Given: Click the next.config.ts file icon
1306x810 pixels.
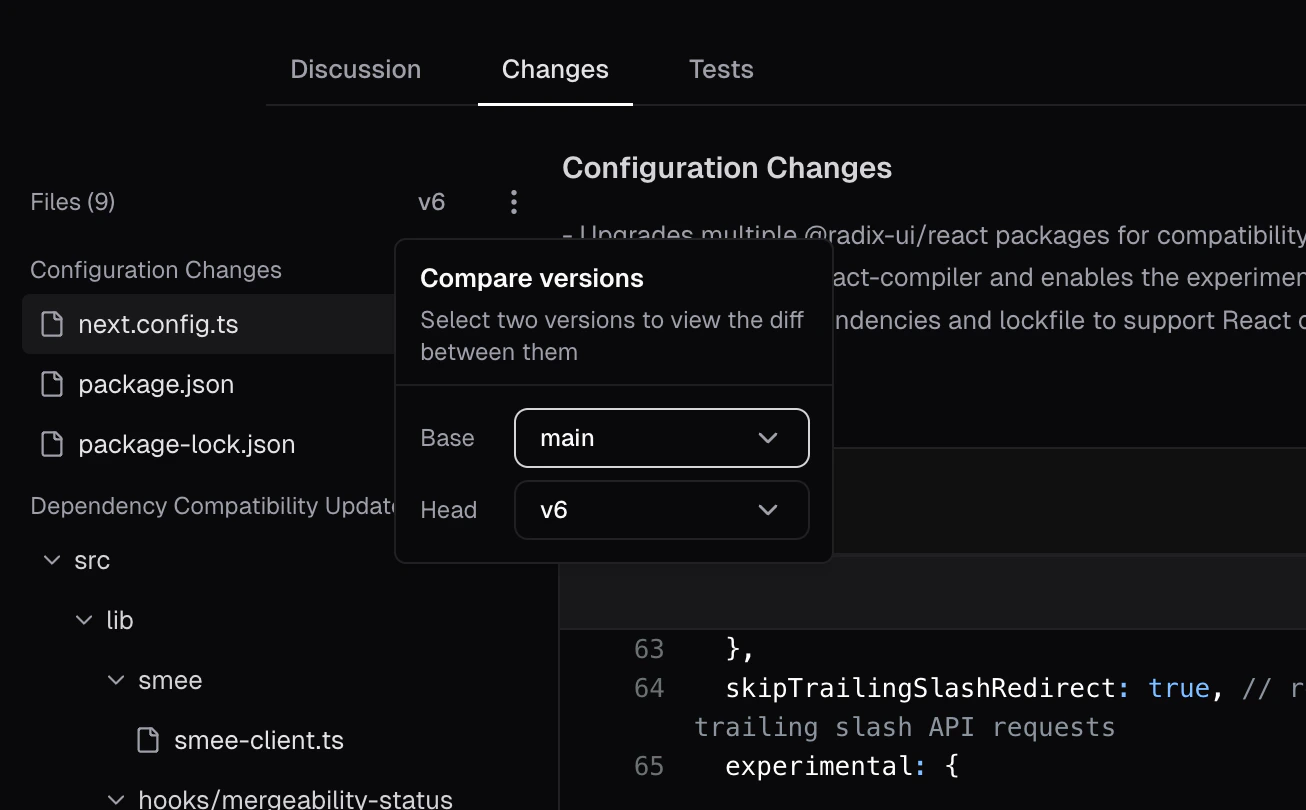Looking at the screenshot, I should pyautogui.click(x=52, y=324).
